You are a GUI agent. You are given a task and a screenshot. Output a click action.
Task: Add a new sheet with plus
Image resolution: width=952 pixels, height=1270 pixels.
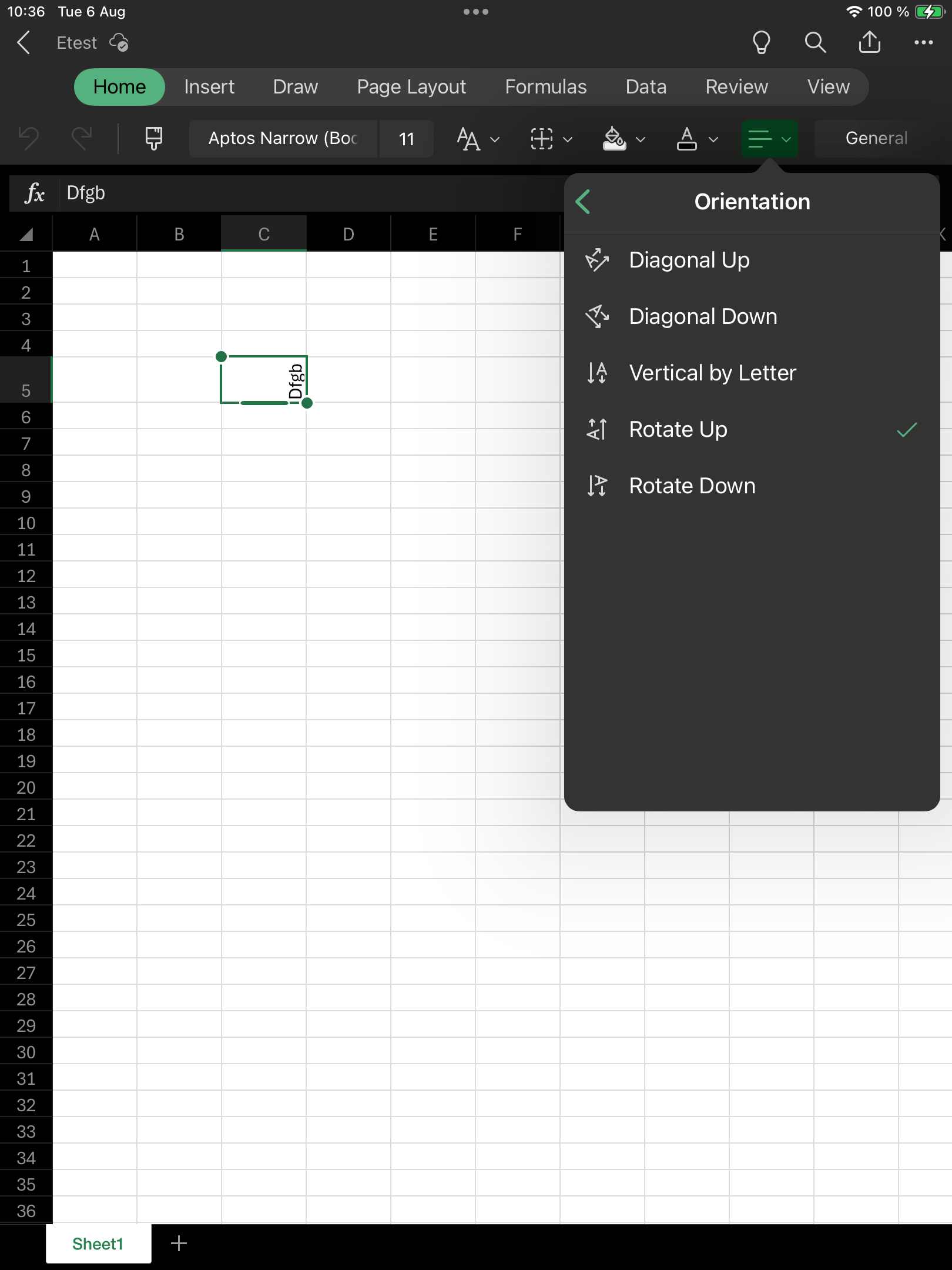(179, 1243)
